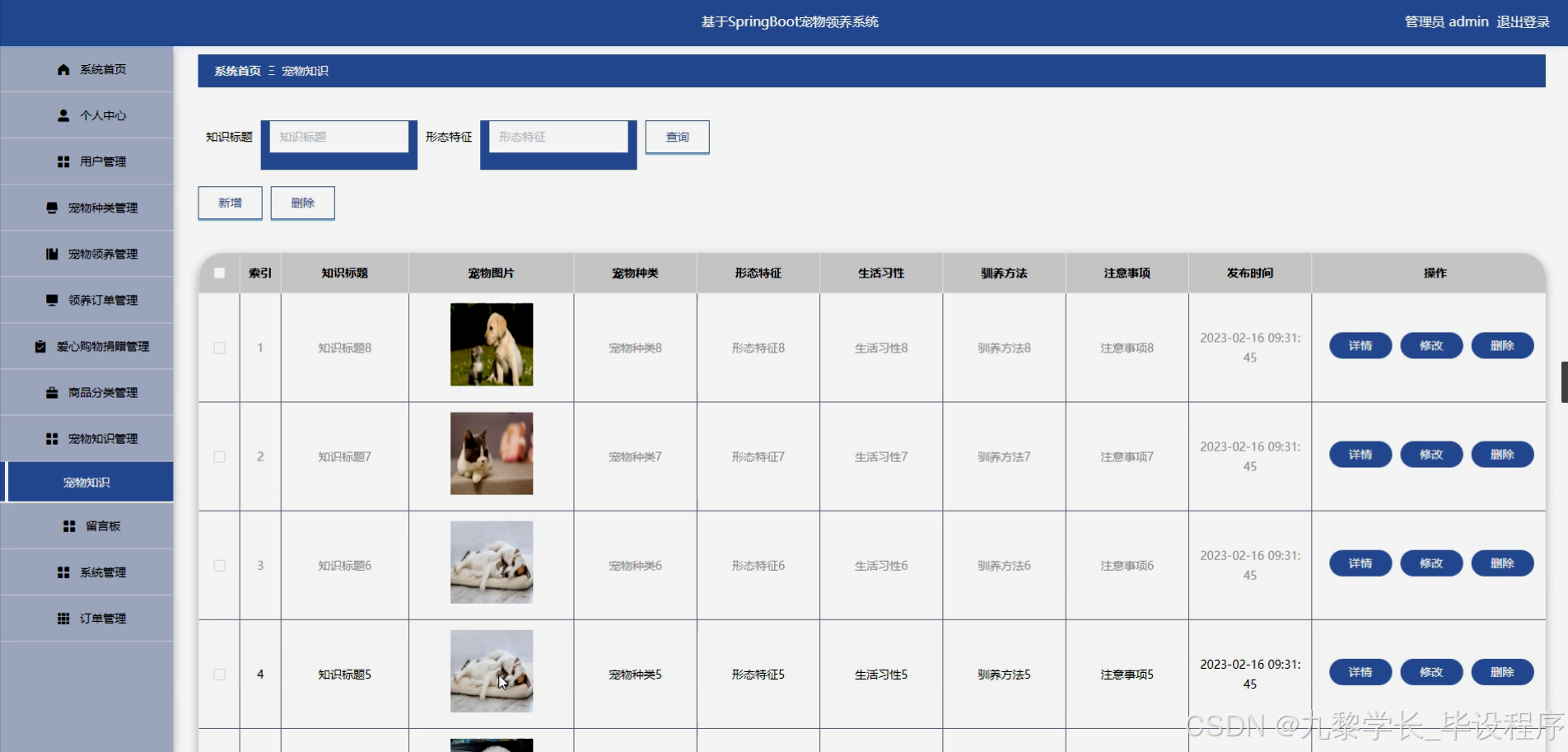Open 详情 for row 知识标题6
Viewport: 1568px width, 752px height.
pyautogui.click(x=1360, y=563)
